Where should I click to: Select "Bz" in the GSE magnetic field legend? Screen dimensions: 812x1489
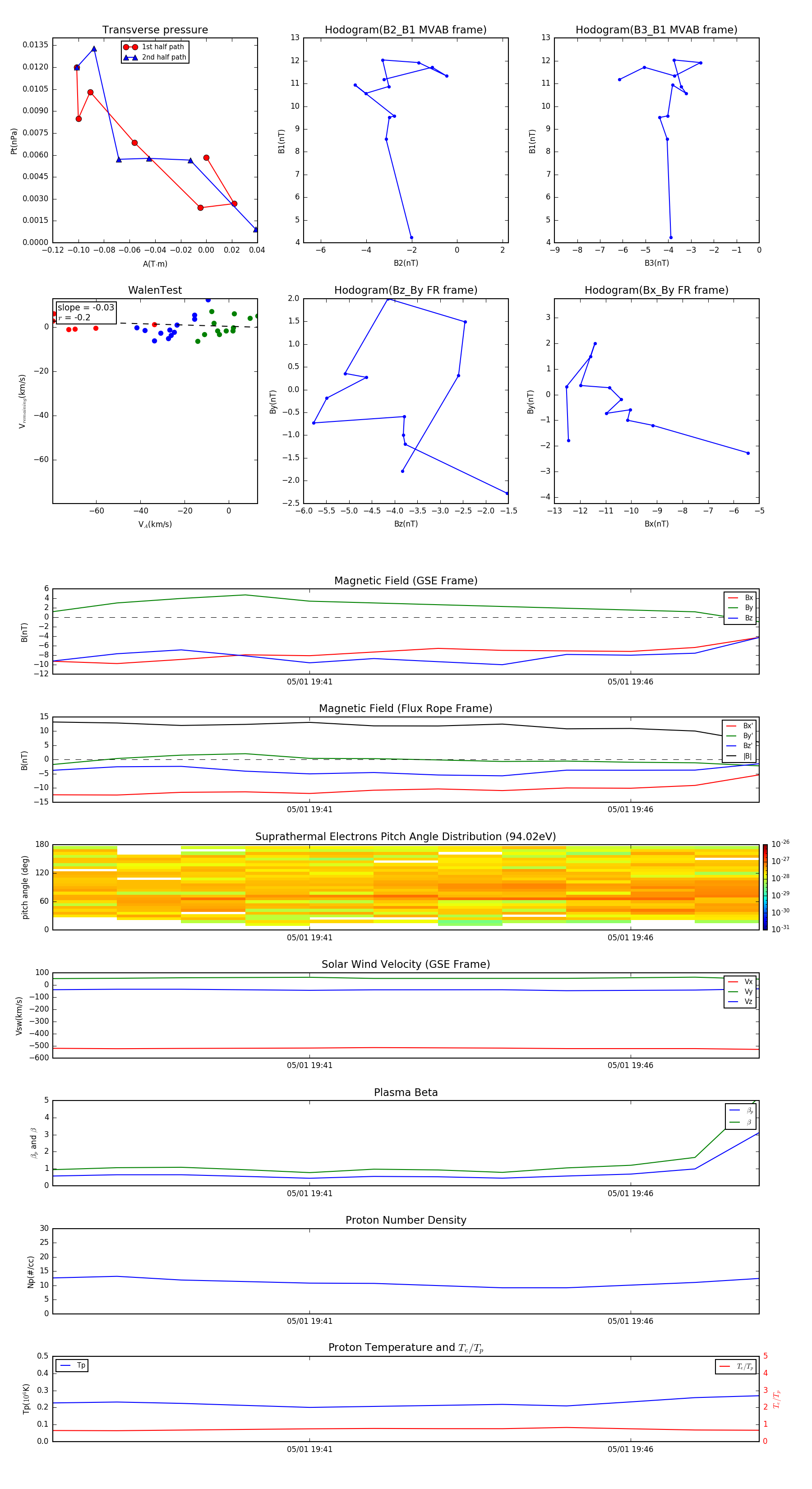740,618
